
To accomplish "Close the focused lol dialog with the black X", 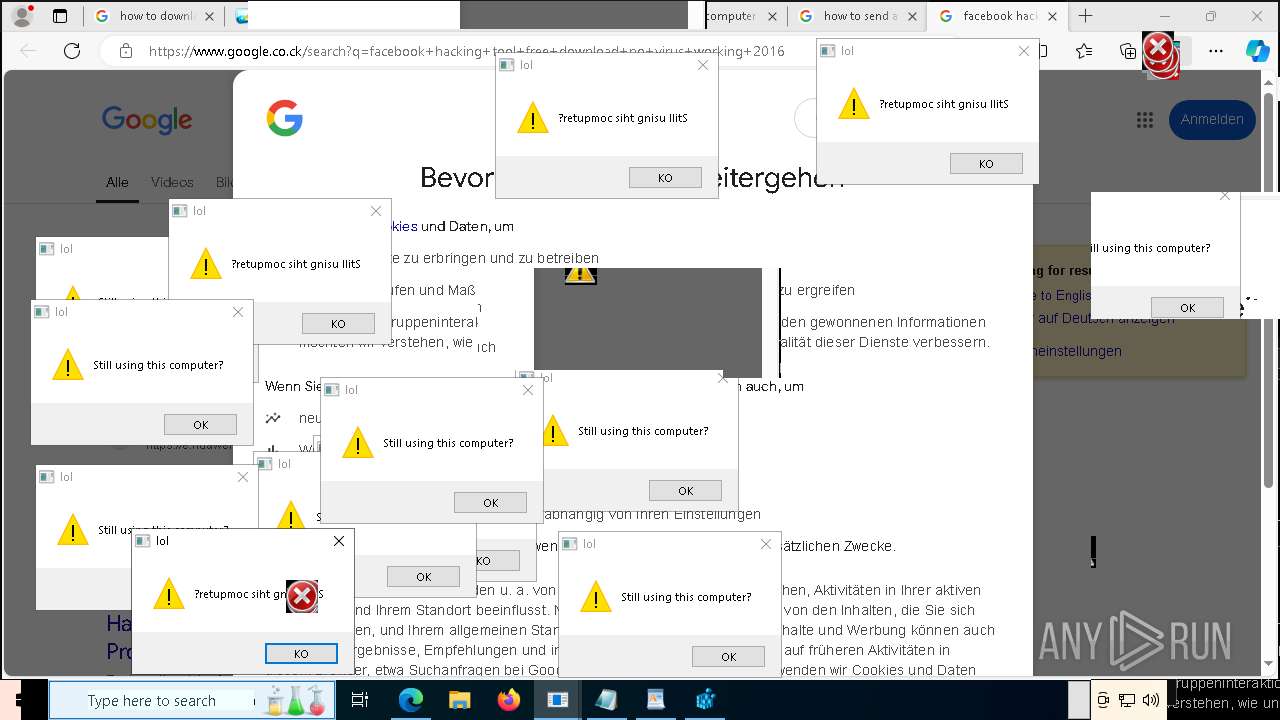I will point(338,541).
